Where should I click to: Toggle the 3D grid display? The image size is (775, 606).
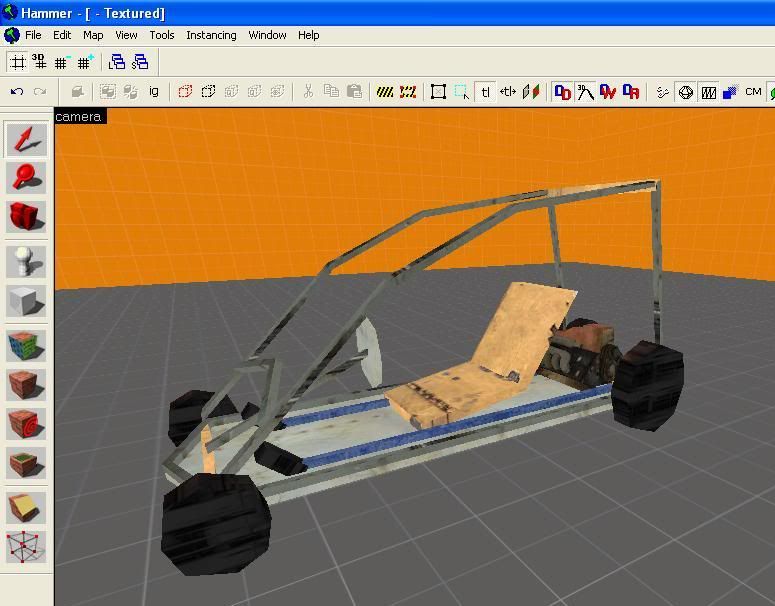point(39,62)
